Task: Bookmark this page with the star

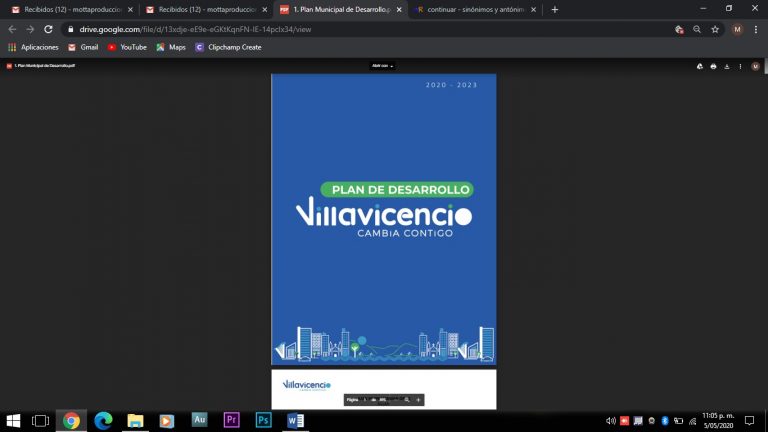Action: pos(715,29)
